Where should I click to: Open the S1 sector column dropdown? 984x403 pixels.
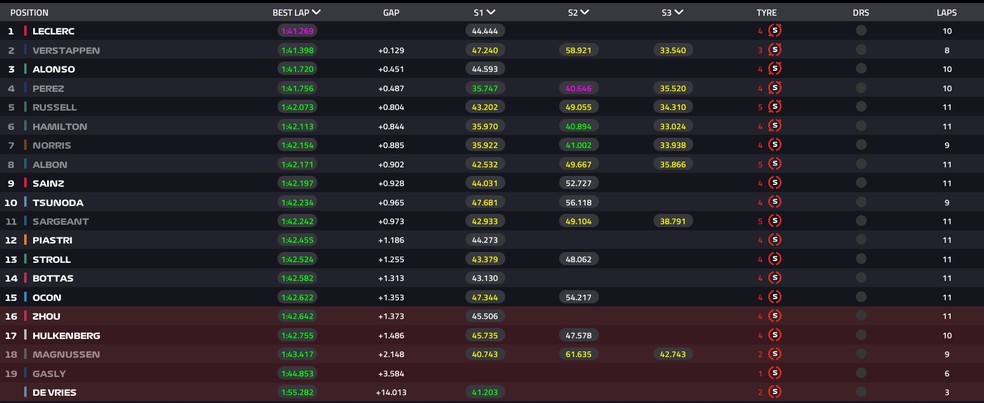coord(490,13)
